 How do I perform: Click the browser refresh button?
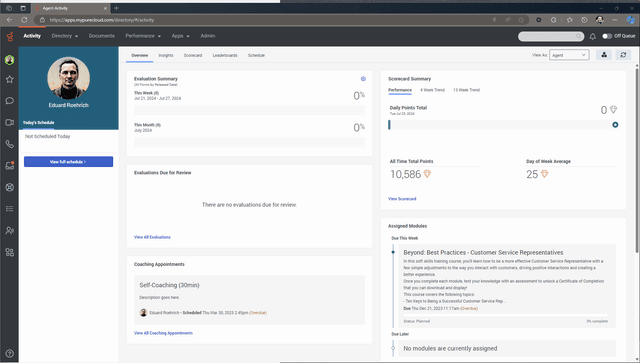(x=24, y=20)
